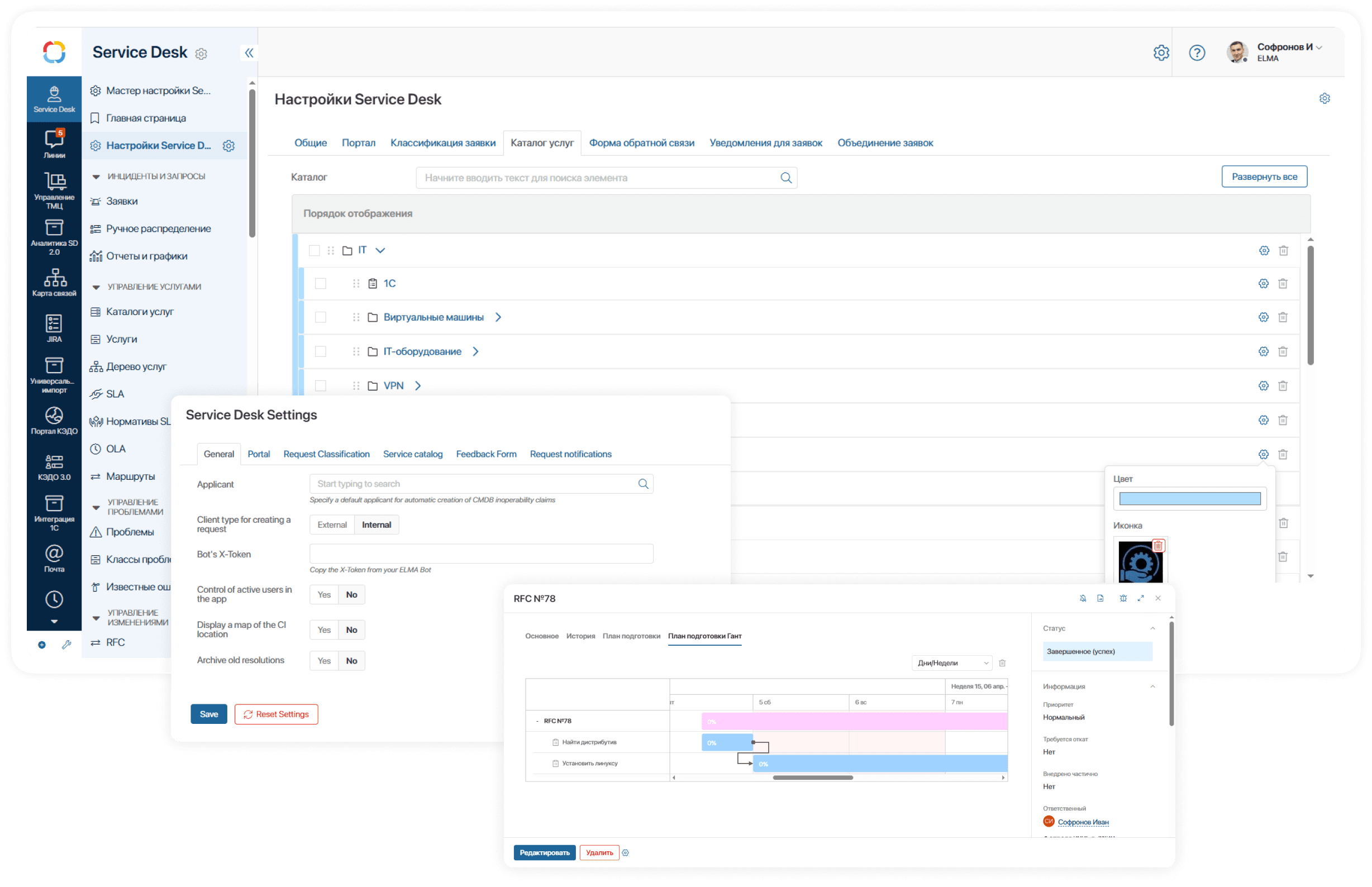
Task: Click the help question mark icon
Action: (1197, 53)
